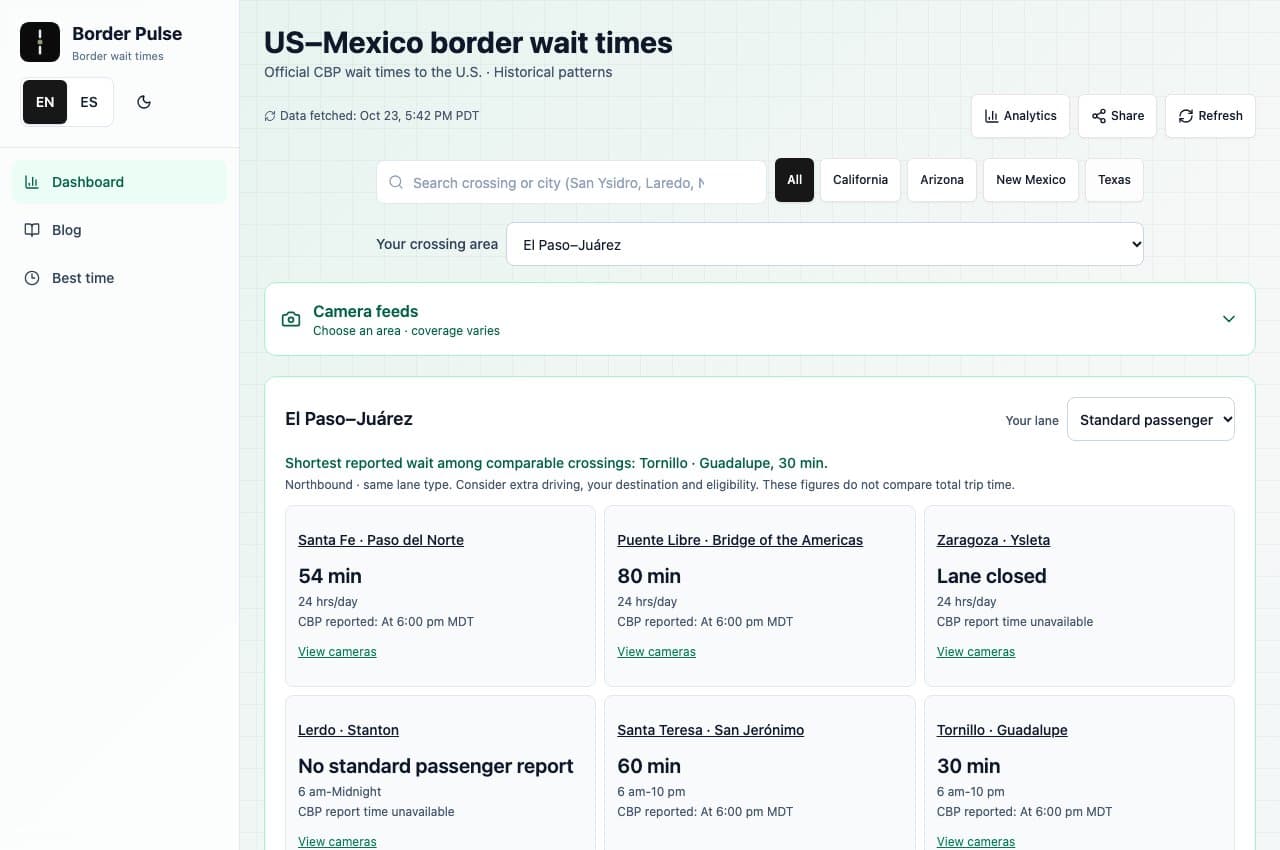Refresh the wait time data
Screen dimensions: 1280x850
click(1210, 116)
